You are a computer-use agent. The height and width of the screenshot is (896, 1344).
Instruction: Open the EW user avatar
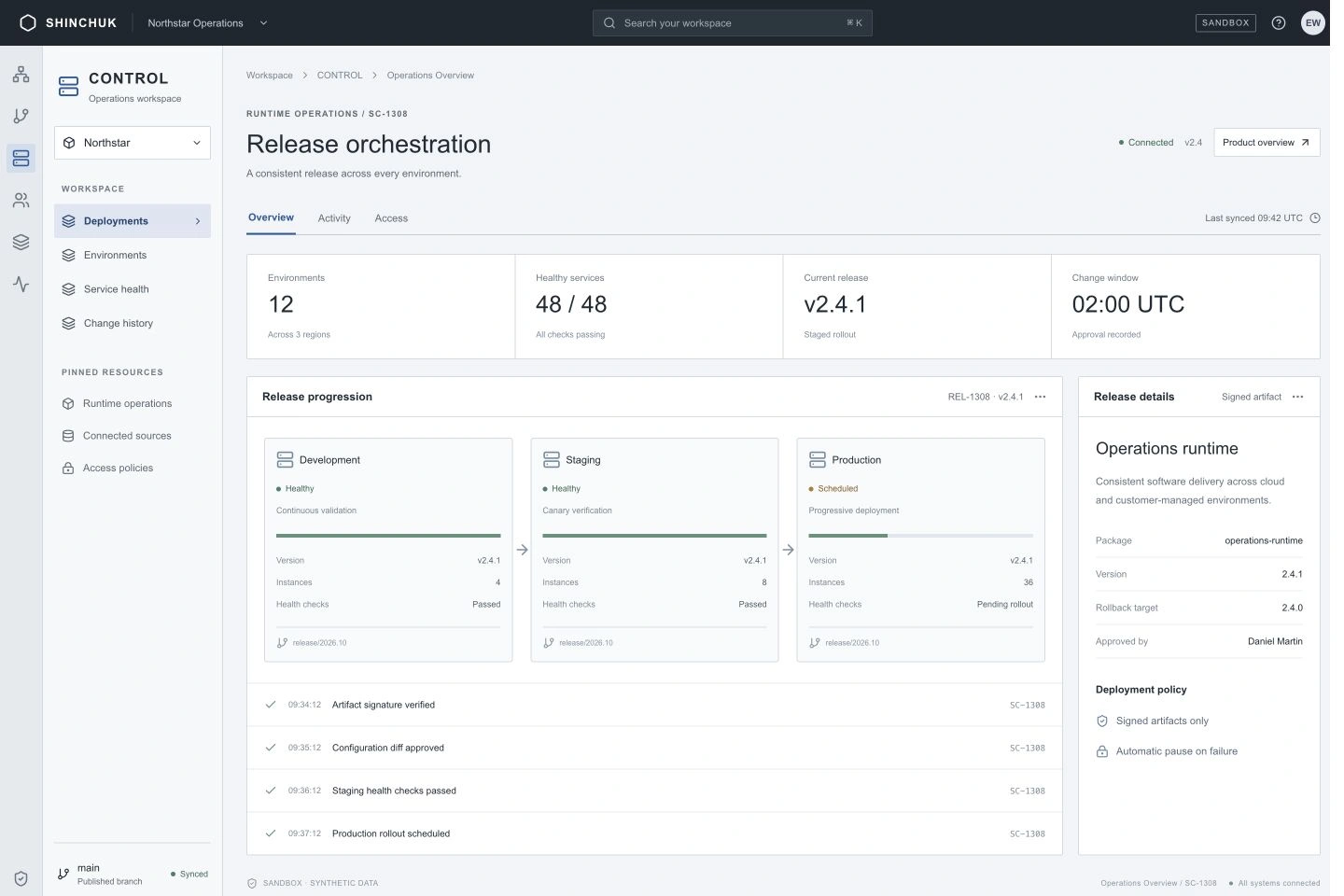point(1312,22)
